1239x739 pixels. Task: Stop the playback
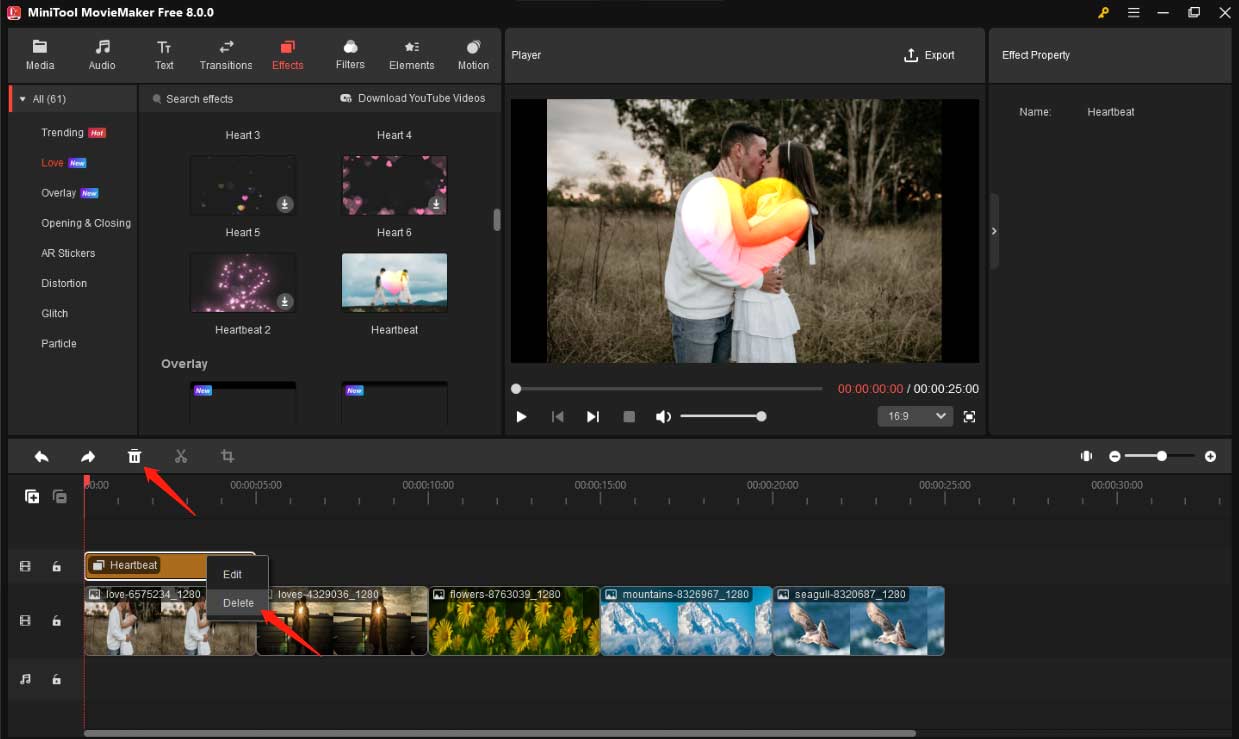tap(629, 417)
